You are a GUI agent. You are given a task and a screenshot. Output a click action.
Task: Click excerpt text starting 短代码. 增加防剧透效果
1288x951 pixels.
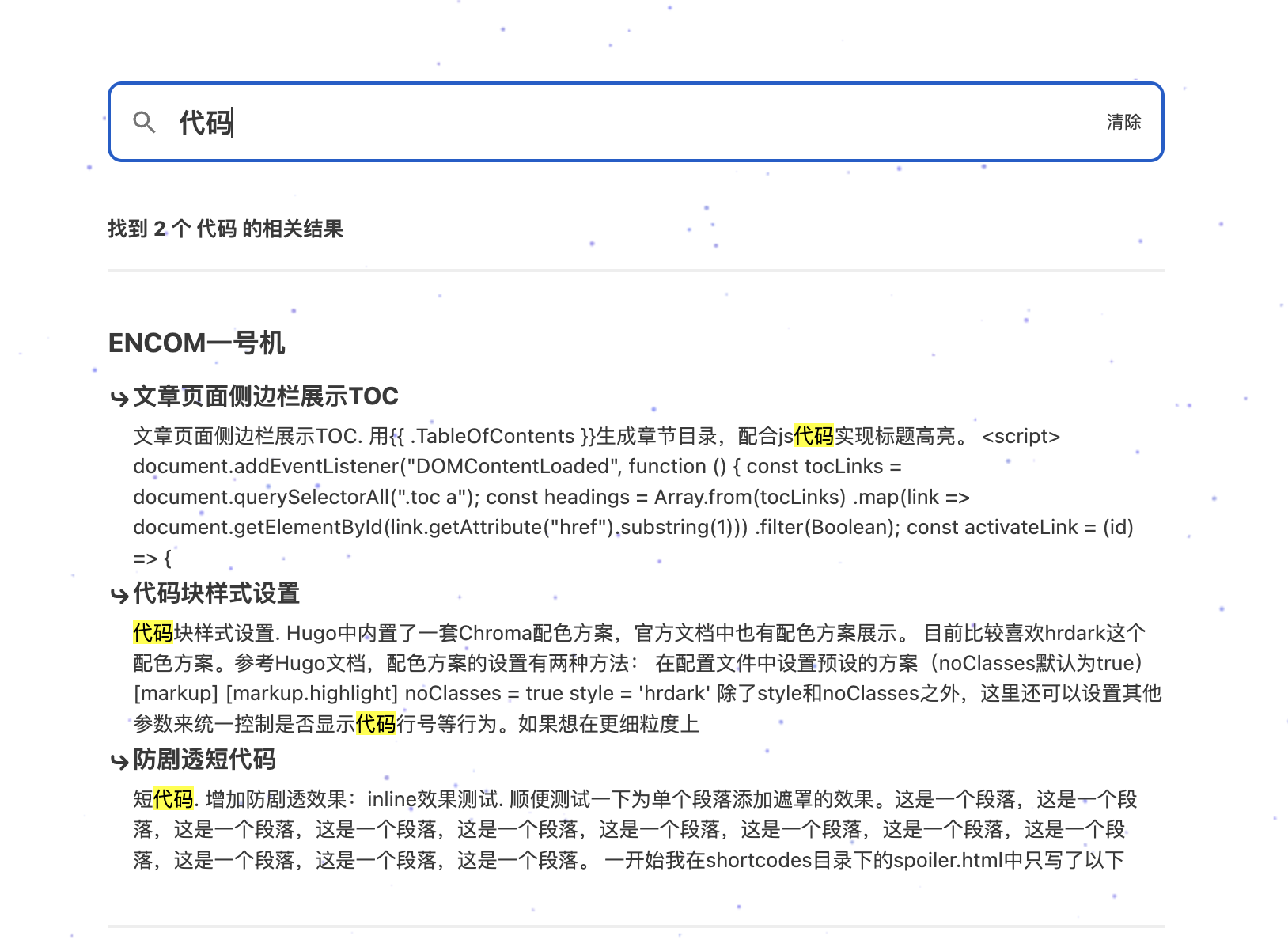point(635,829)
